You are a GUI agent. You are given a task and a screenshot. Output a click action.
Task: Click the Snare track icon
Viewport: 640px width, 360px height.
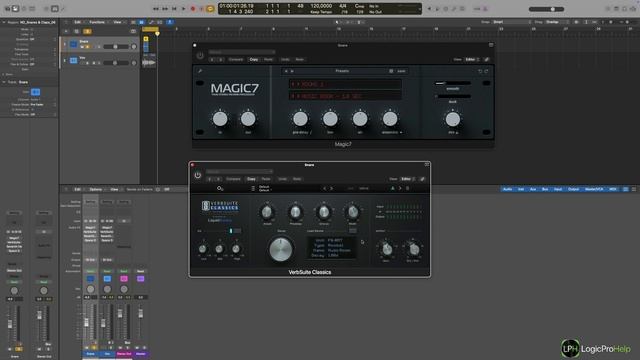point(73,44)
